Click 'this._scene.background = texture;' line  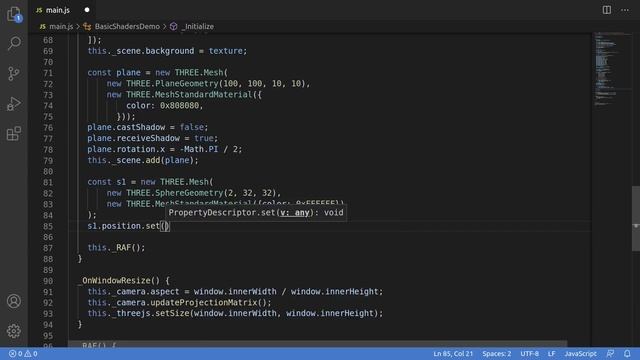[x=167, y=51]
